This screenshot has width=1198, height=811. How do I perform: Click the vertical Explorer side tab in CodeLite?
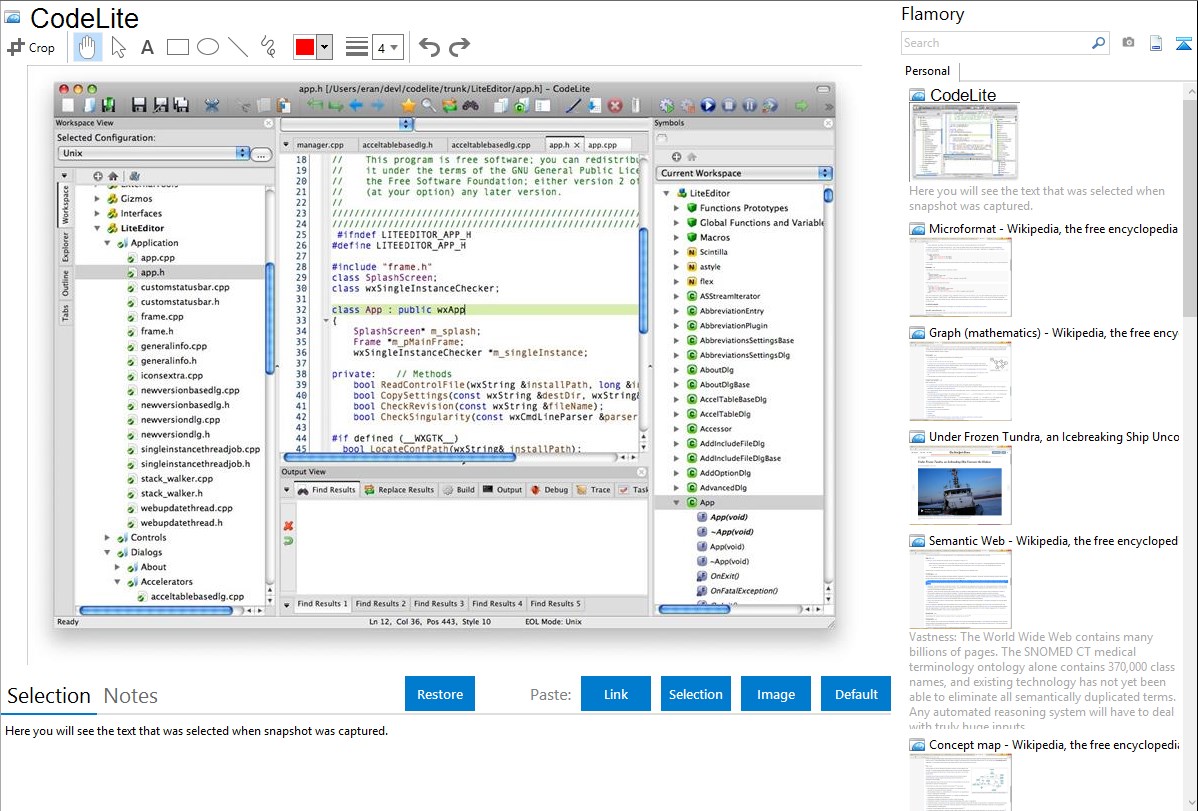pyautogui.click(x=66, y=247)
